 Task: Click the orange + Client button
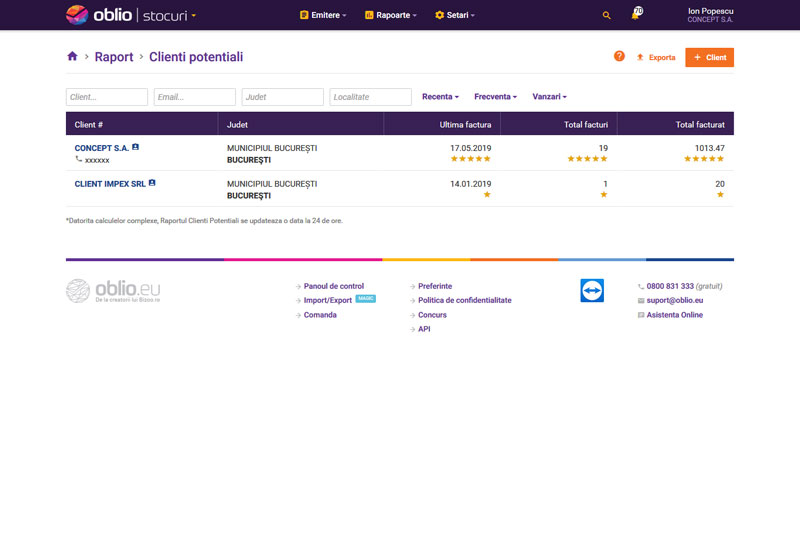click(x=710, y=57)
